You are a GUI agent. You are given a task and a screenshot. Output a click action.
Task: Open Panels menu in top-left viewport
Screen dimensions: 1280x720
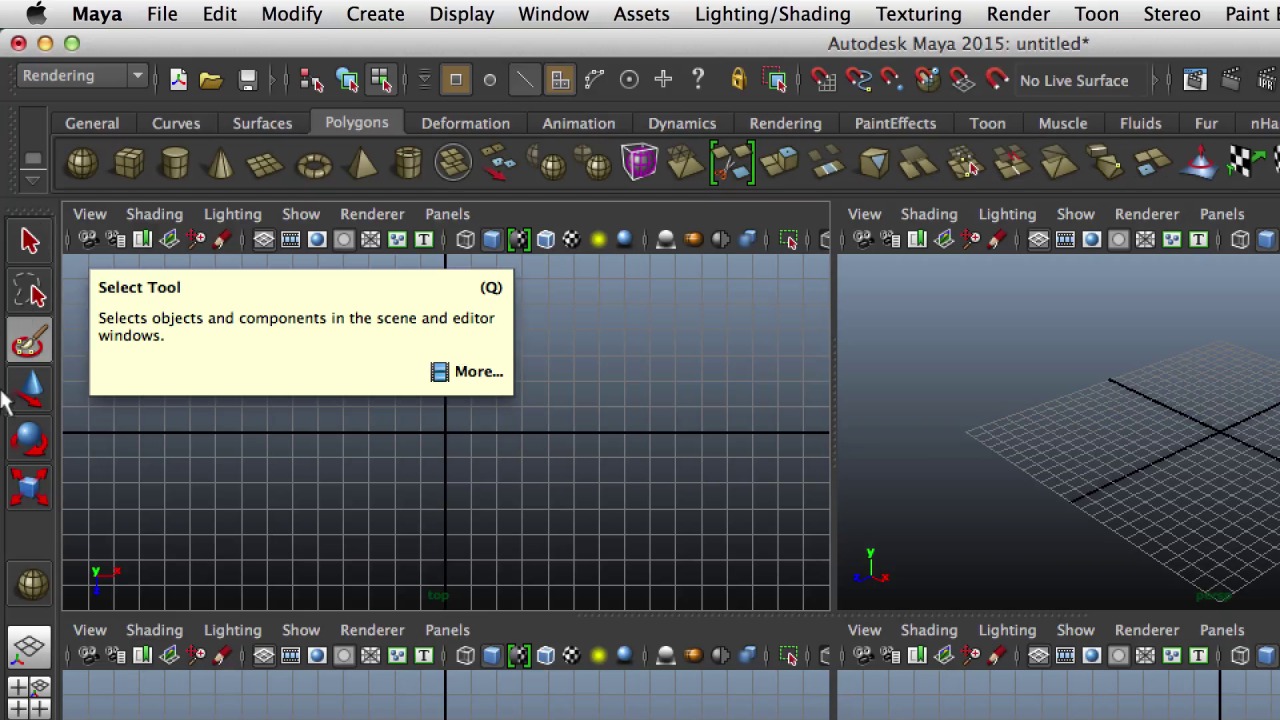click(447, 214)
